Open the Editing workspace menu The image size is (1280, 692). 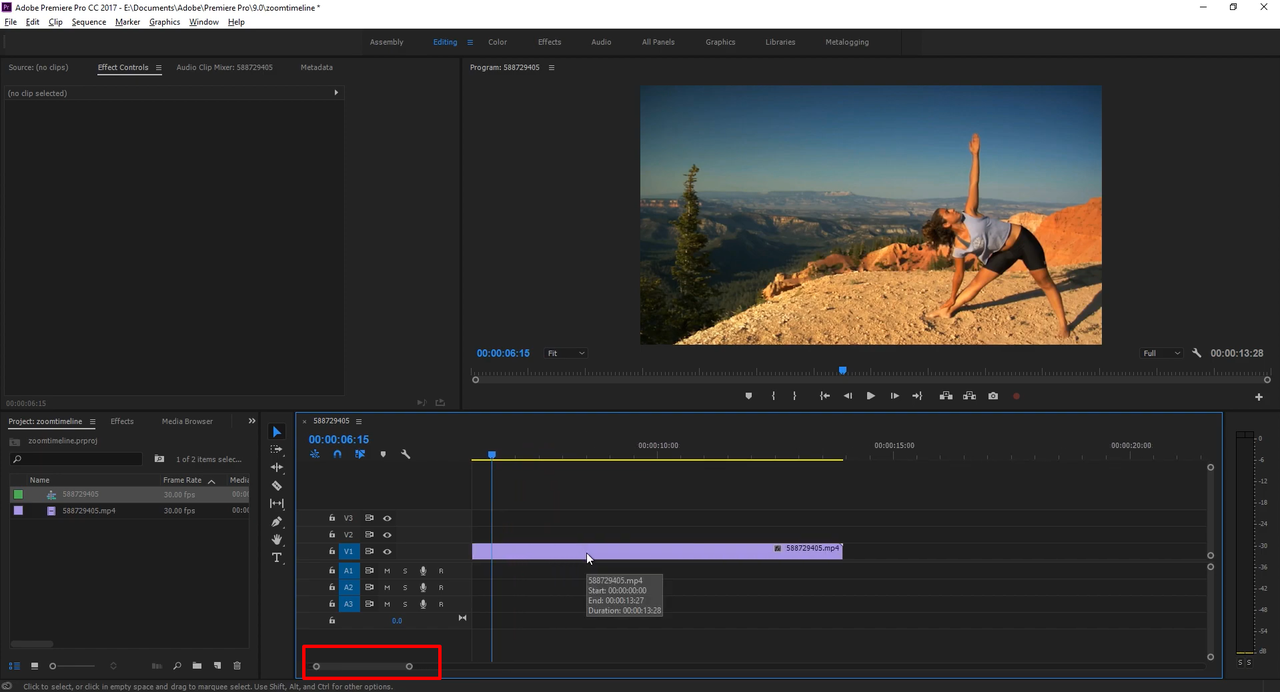(470, 42)
